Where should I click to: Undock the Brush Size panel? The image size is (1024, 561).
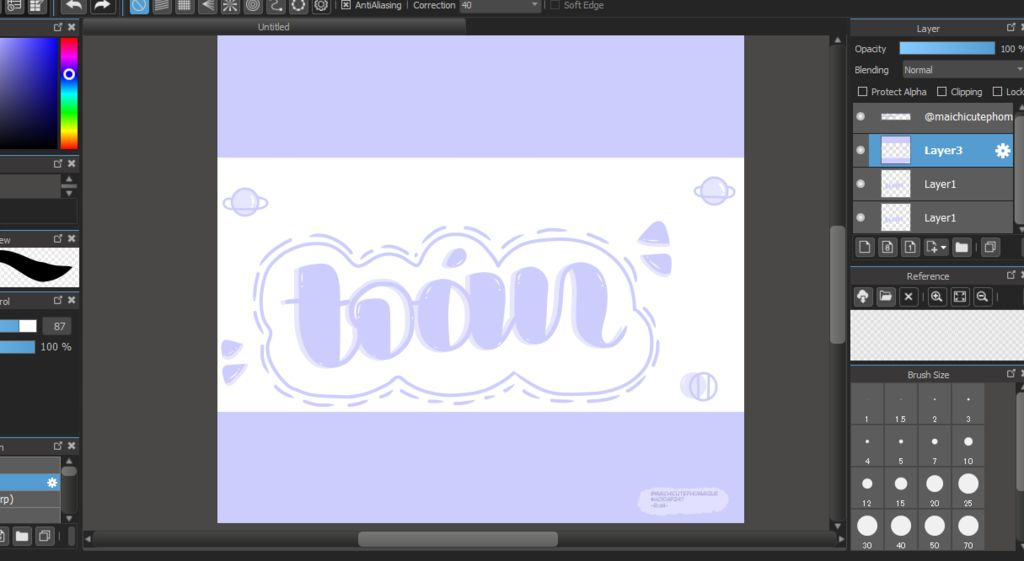pos(1011,374)
